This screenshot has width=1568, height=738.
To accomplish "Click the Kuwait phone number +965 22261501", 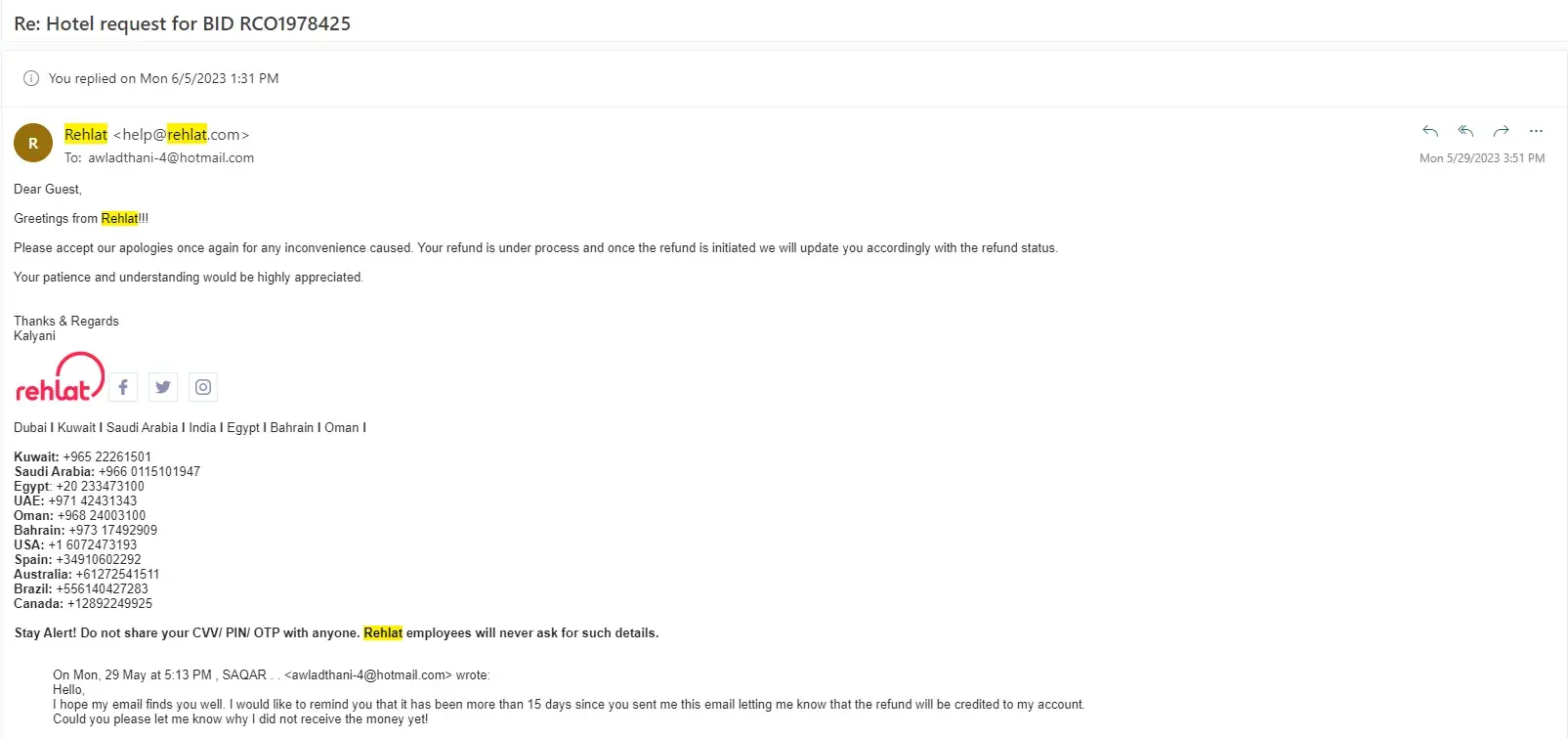I will tap(107, 456).
